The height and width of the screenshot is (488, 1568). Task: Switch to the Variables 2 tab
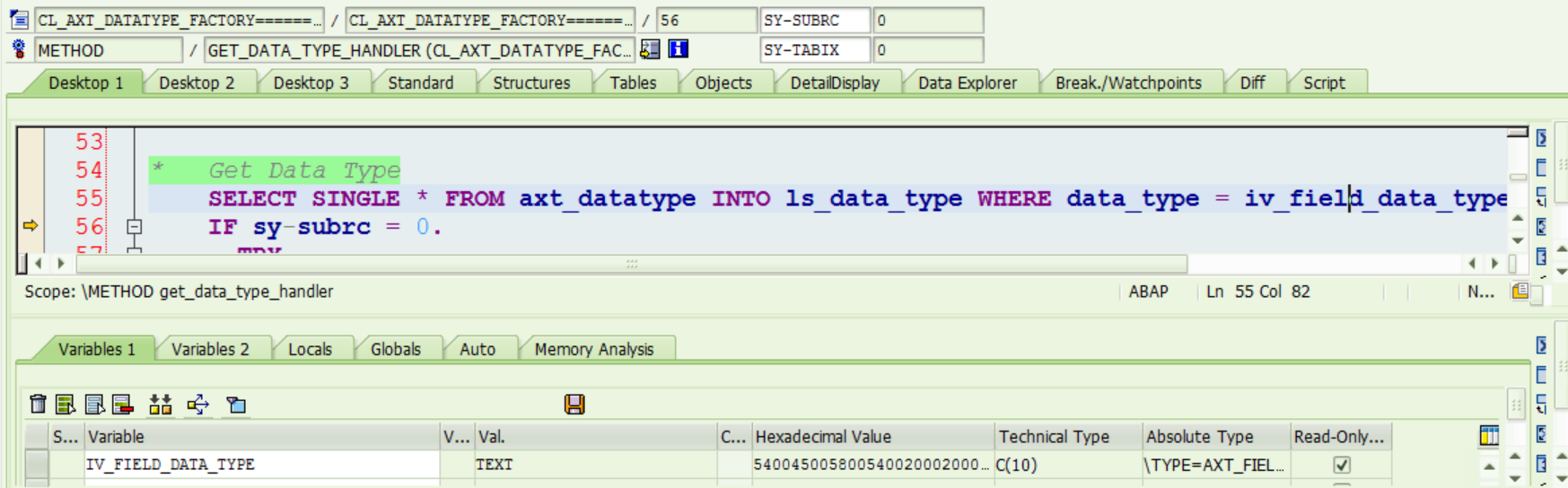point(210,349)
